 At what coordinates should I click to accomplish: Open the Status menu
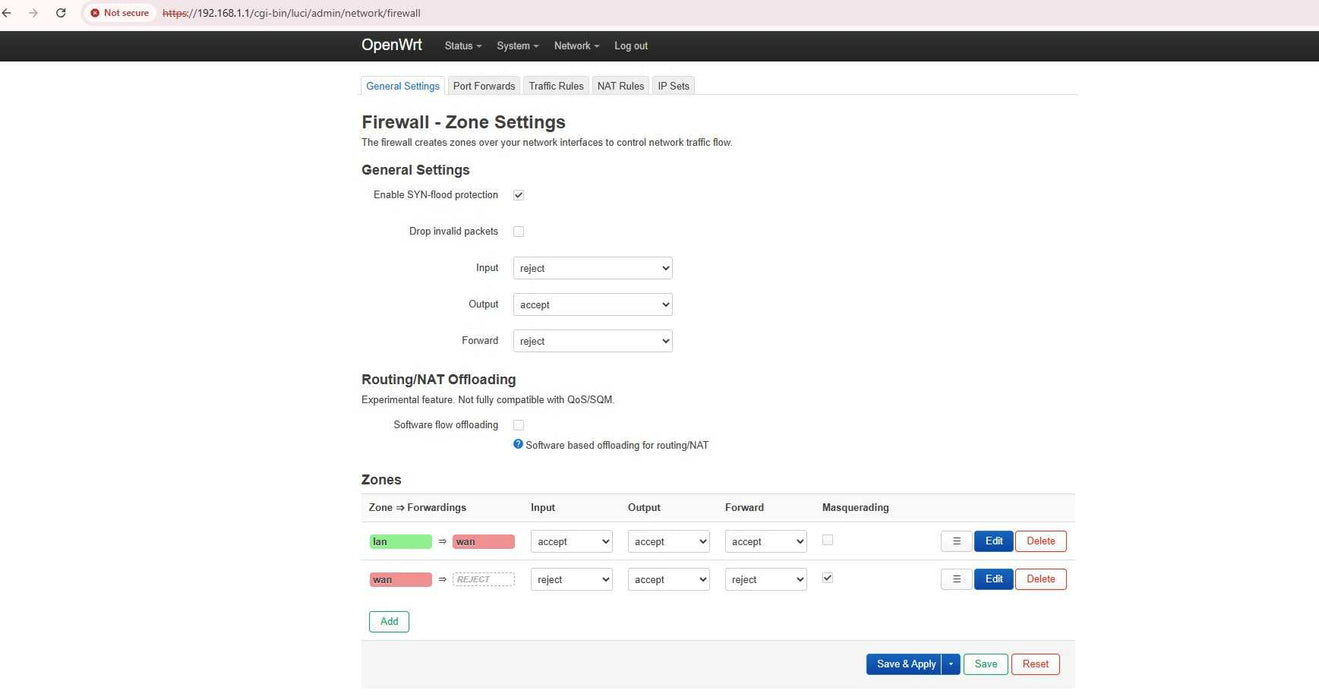coord(462,46)
